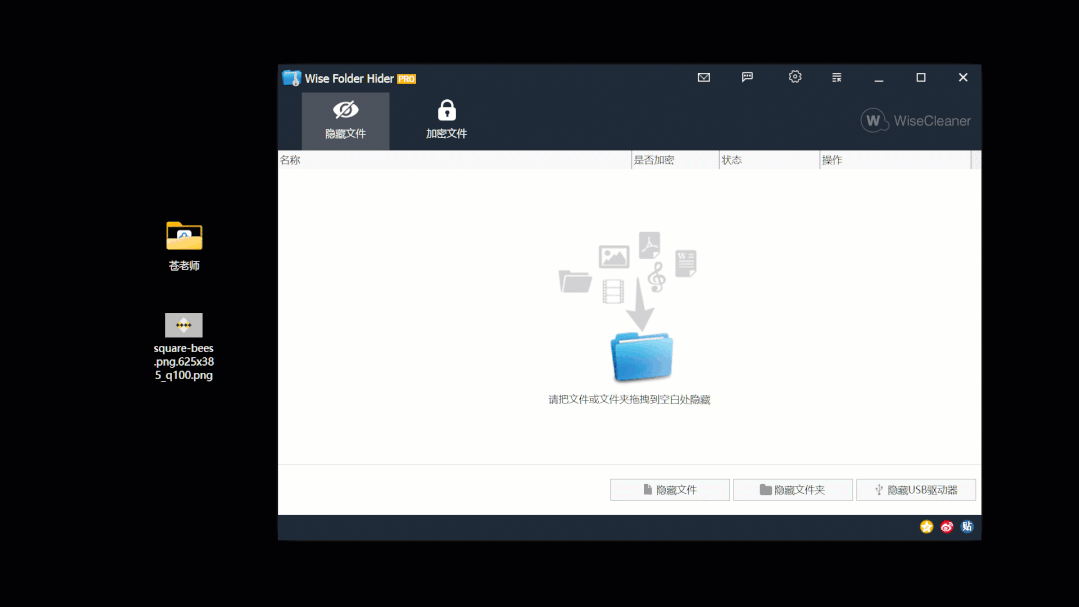Select the 隐藏文件 tab
Image resolution: width=1079 pixels, height=607 pixels.
tap(345, 117)
